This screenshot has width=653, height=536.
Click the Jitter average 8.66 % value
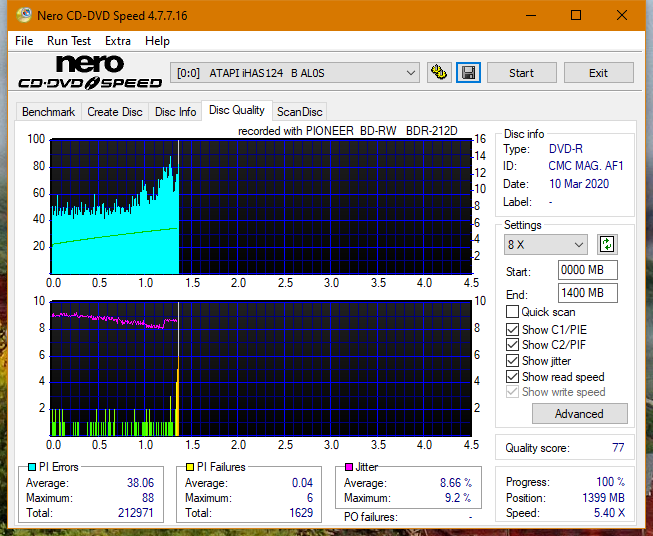[456, 483]
